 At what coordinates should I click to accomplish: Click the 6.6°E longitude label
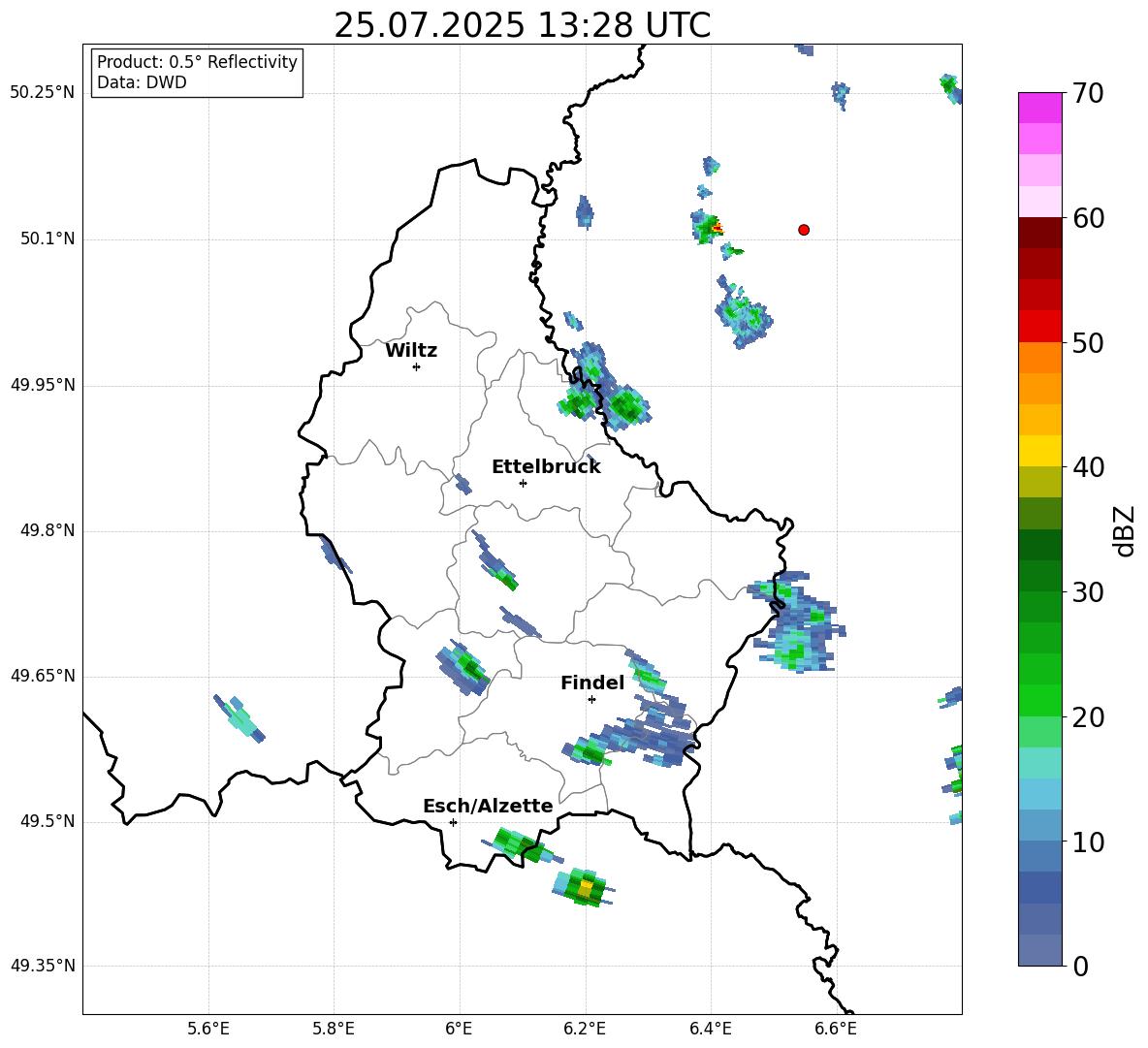(836, 1029)
